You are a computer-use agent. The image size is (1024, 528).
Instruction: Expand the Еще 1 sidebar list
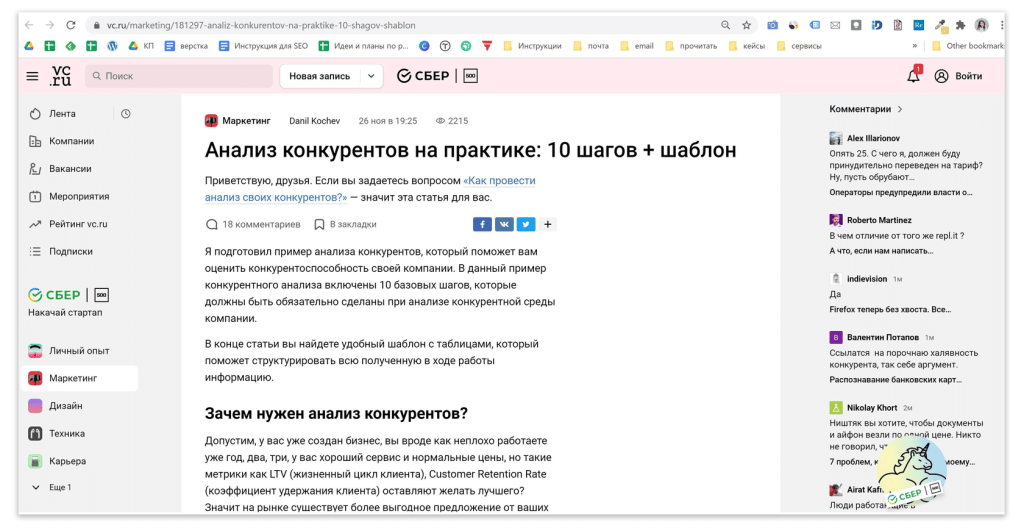(52, 487)
